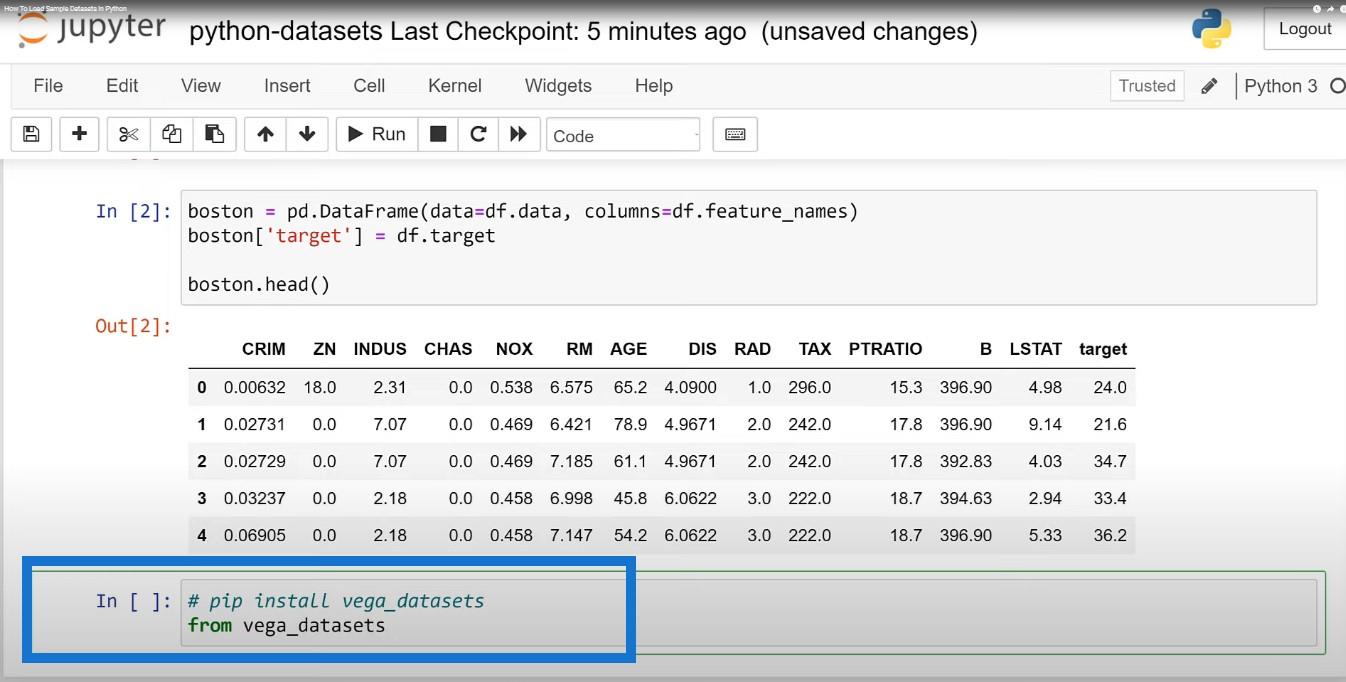Click the kernel status circle indicator
1346x682 pixels.
(x=1338, y=86)
